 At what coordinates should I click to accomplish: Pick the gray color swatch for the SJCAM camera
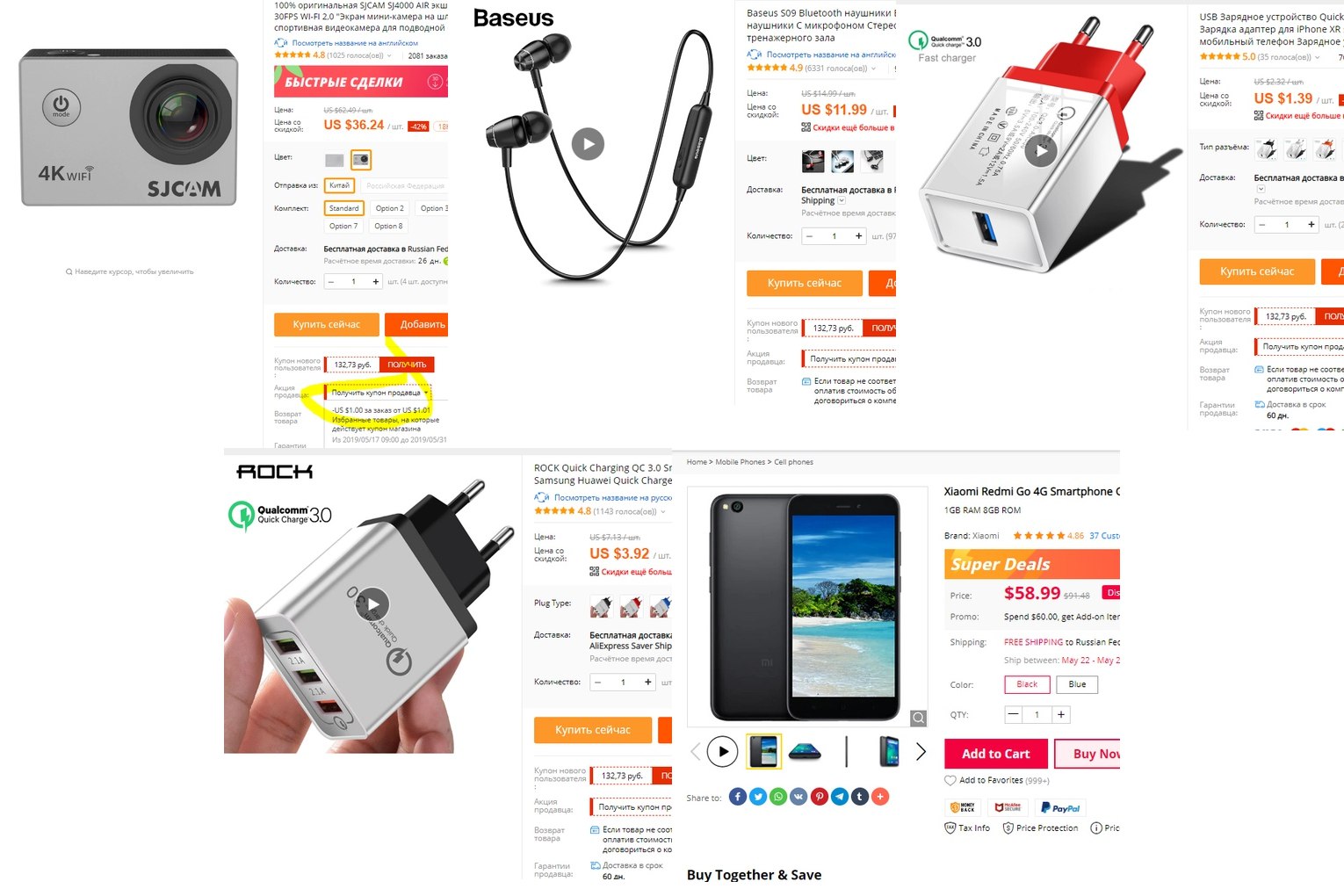[335, 160]
